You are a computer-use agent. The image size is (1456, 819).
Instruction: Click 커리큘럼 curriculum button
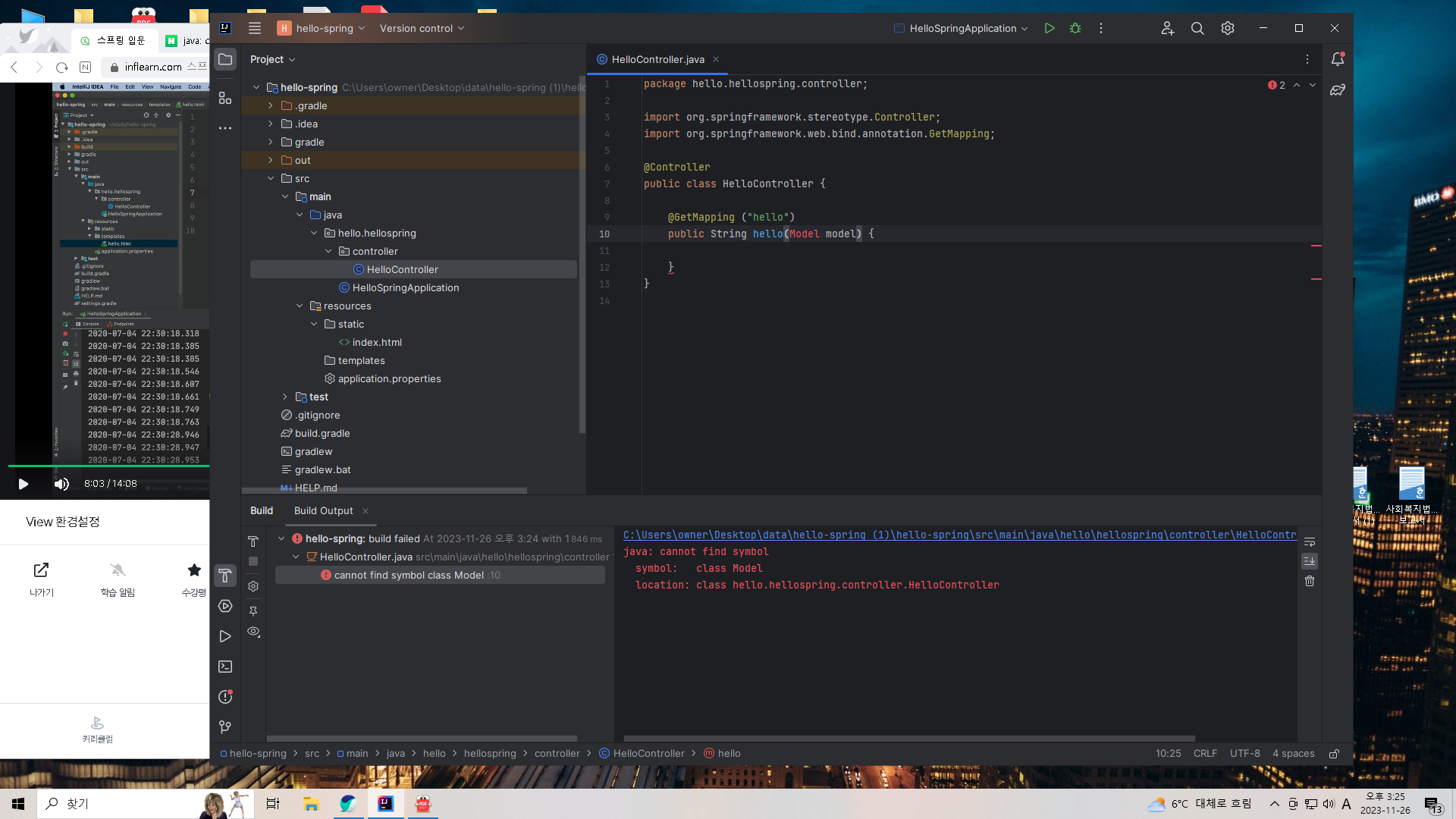tap(98, 730)
